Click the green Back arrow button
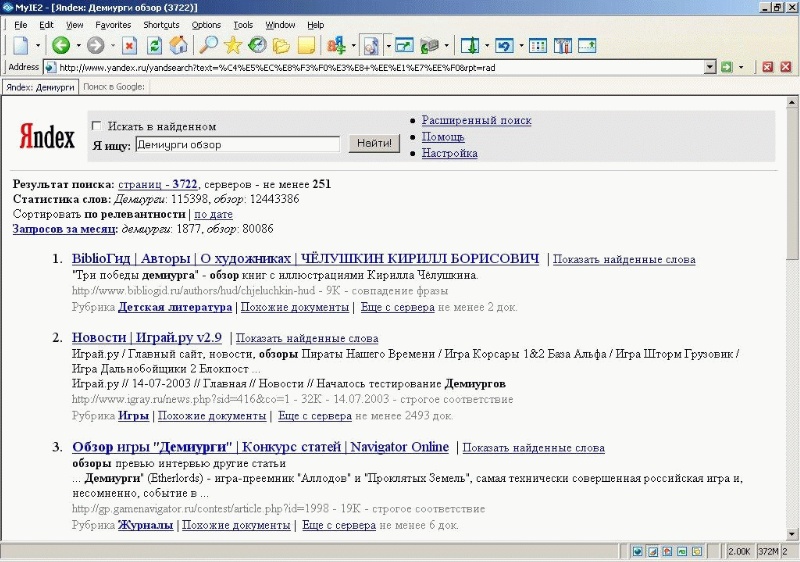This screenshot has height=562, width=800. (x=61, y=46)
